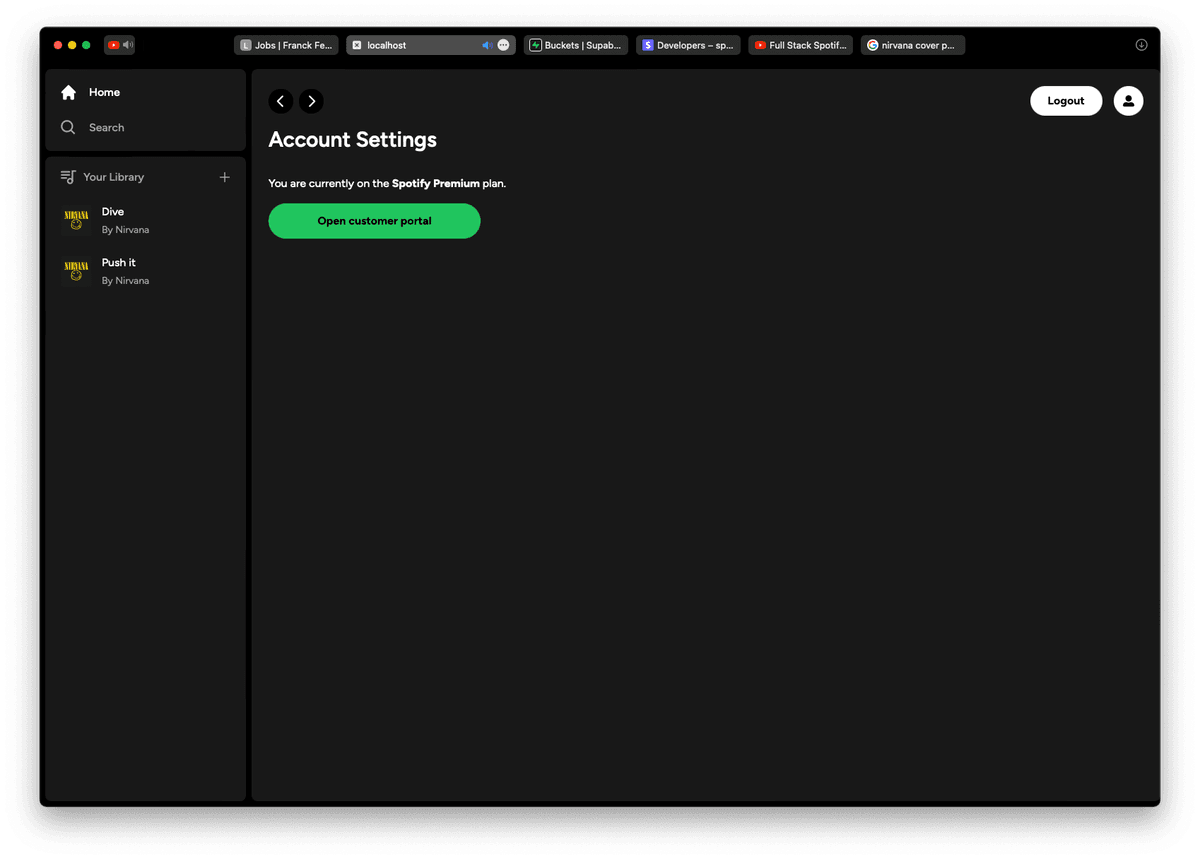Screen dimensions: 1200x859
Task: Open the localhost tab more options icon
Action: [x=503, y=45]
